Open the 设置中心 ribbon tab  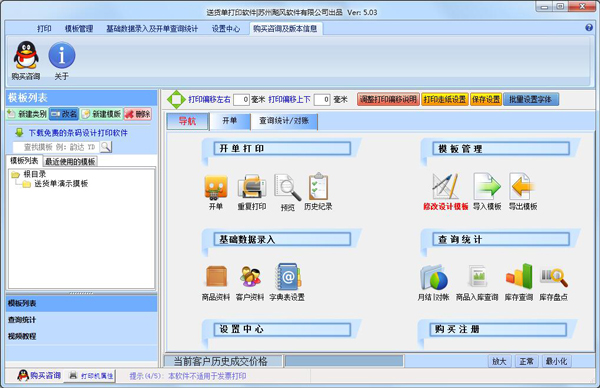pyautogui.click(x=226, y=29)
